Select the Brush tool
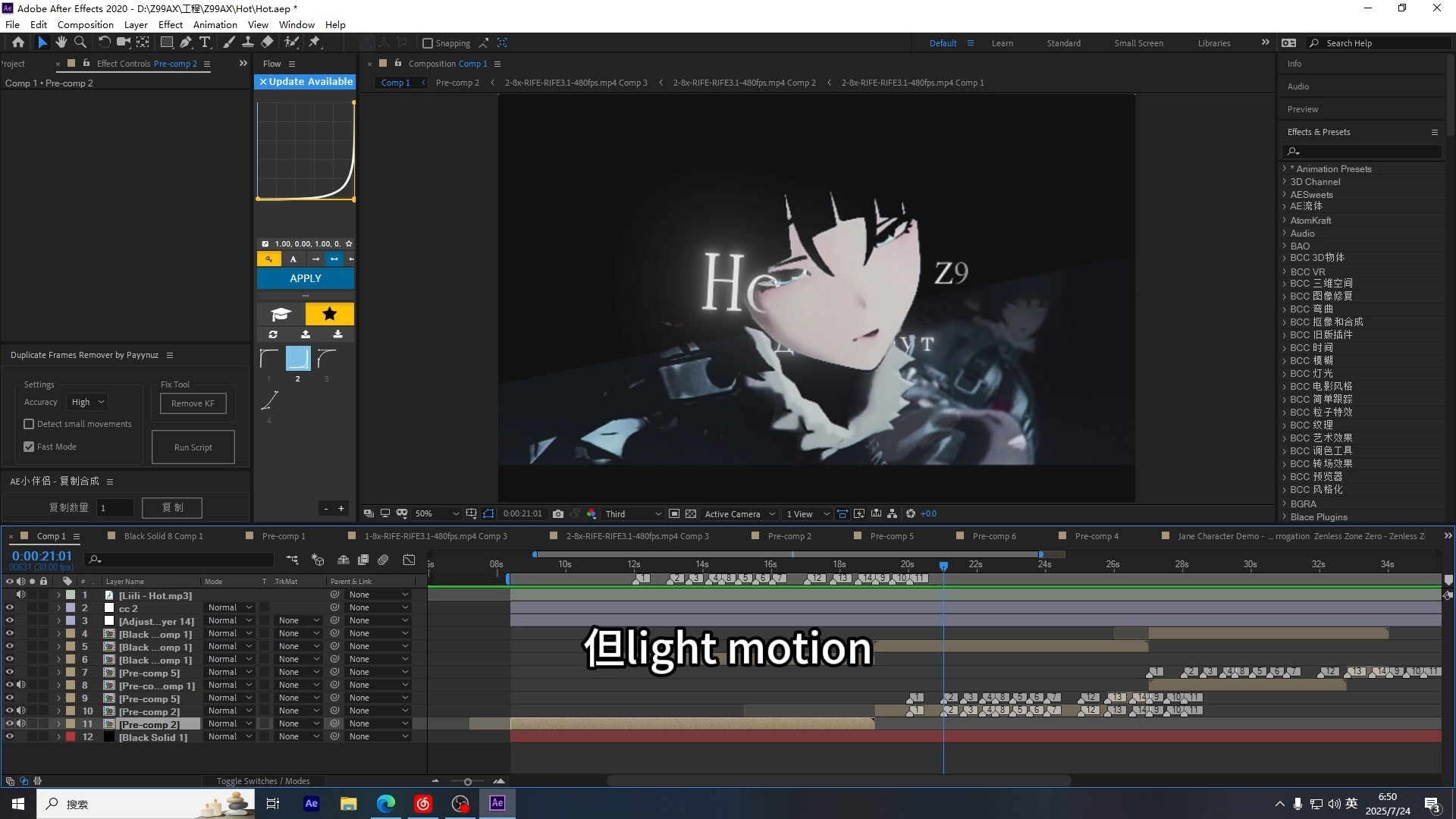 pos(228,42)
